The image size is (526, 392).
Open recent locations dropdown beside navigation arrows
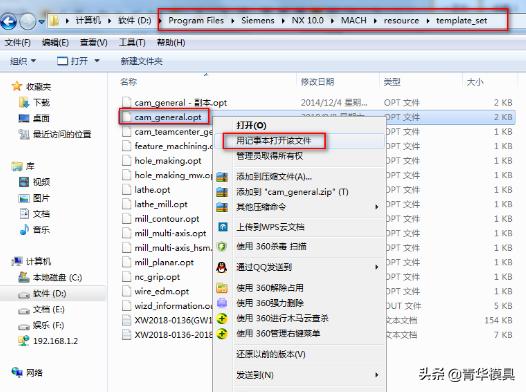[42, 22]
